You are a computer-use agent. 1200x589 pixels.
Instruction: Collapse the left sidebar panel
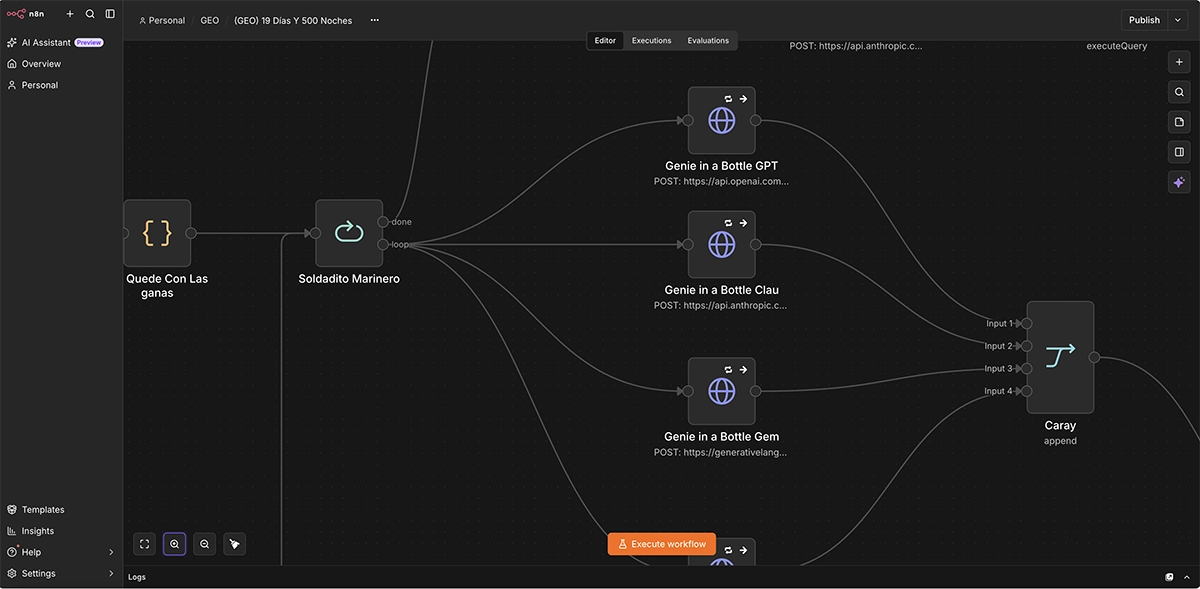coord(110,14)
